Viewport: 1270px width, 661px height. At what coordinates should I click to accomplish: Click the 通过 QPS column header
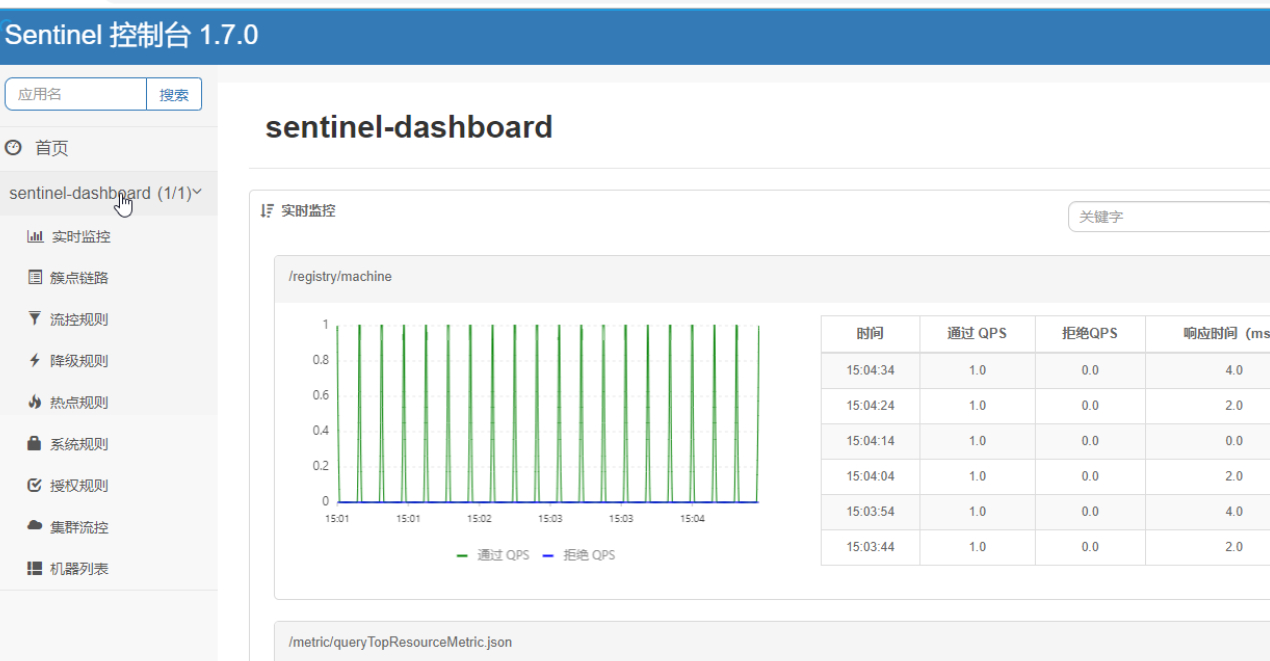977,334
